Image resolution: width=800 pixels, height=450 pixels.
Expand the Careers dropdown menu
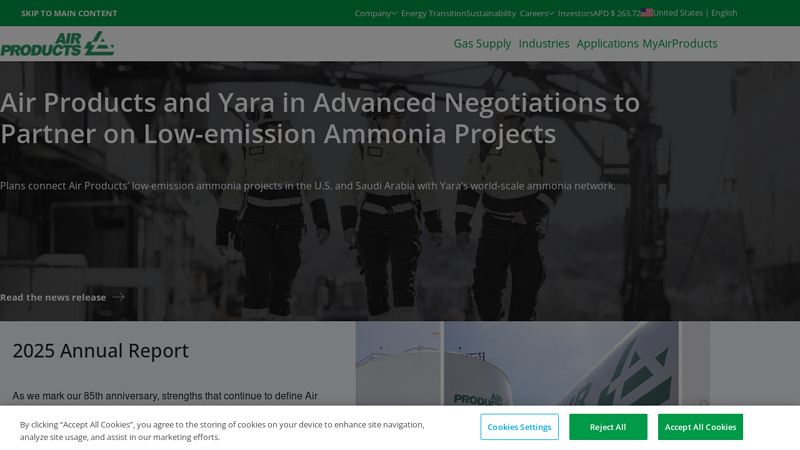[537, 13]
